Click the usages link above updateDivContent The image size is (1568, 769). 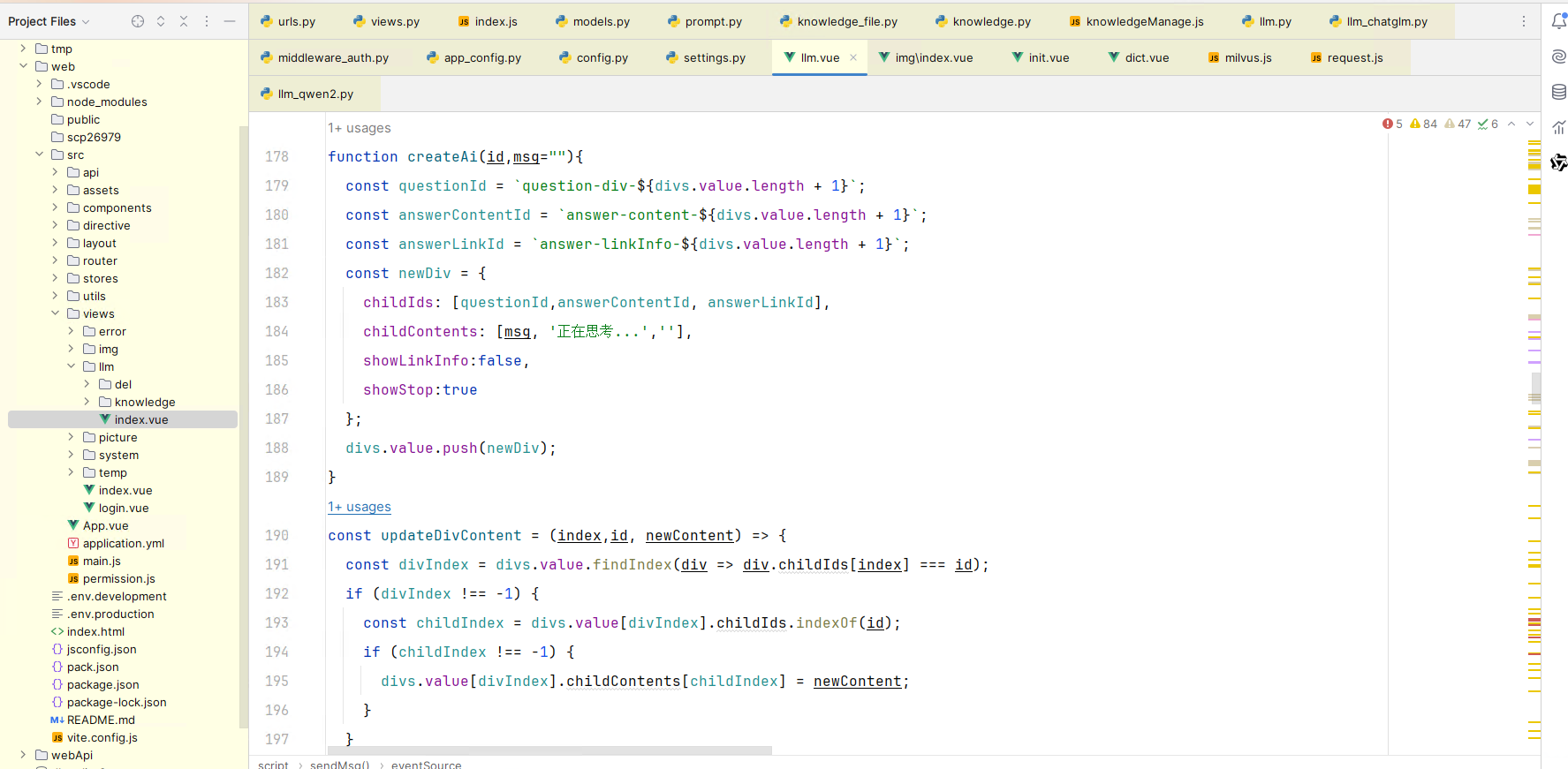(x=360, y=507)
